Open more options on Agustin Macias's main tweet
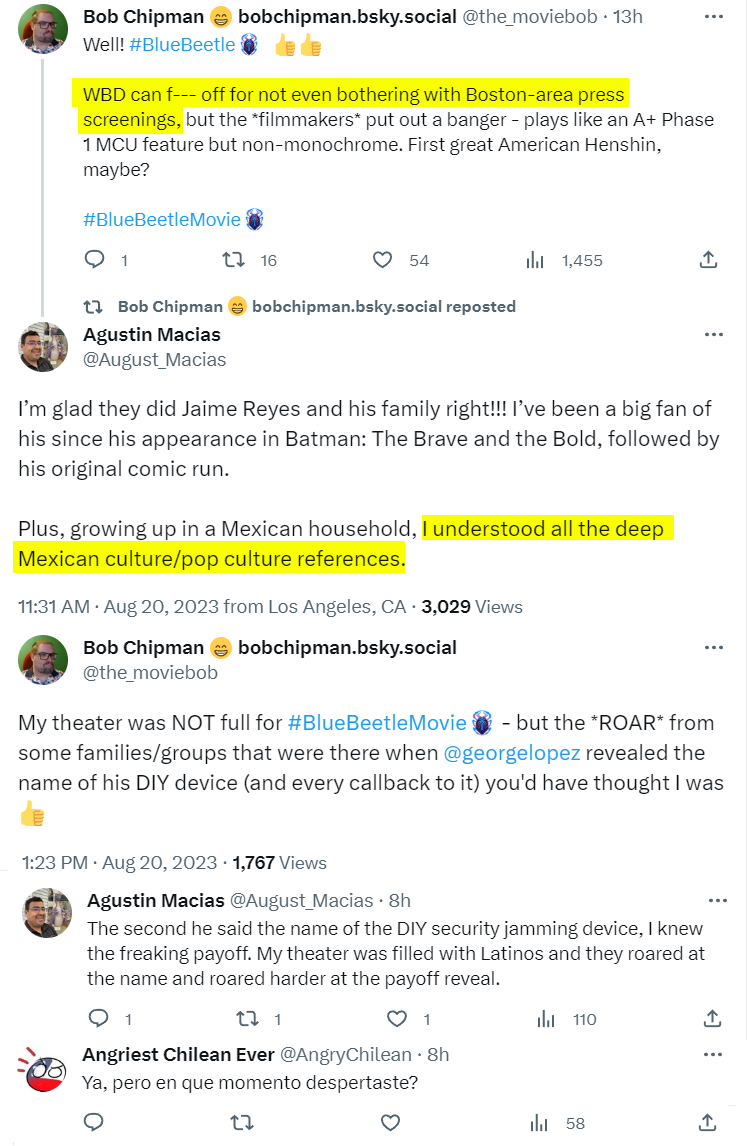Screen dimensions: 748x1146 (x=714, y=335)
